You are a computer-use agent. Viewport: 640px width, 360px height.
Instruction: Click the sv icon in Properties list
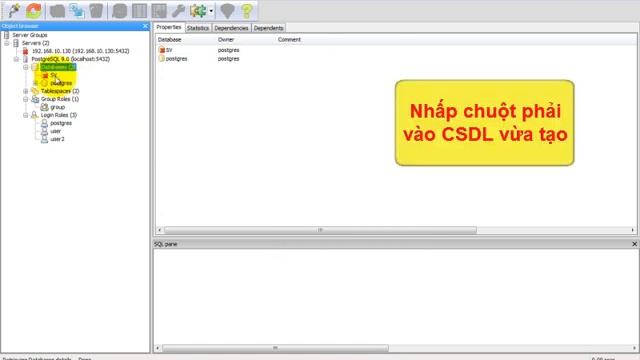coord(162,50)
